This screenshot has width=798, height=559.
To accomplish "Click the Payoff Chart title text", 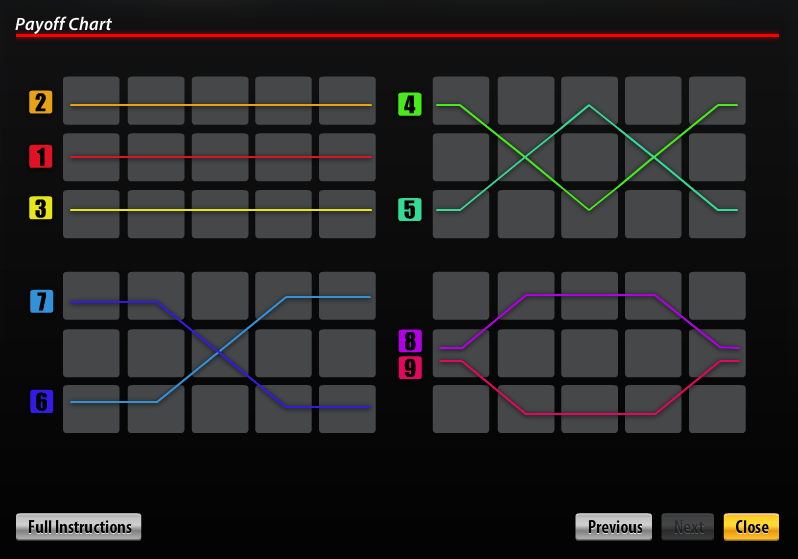I will pos(63,24).
